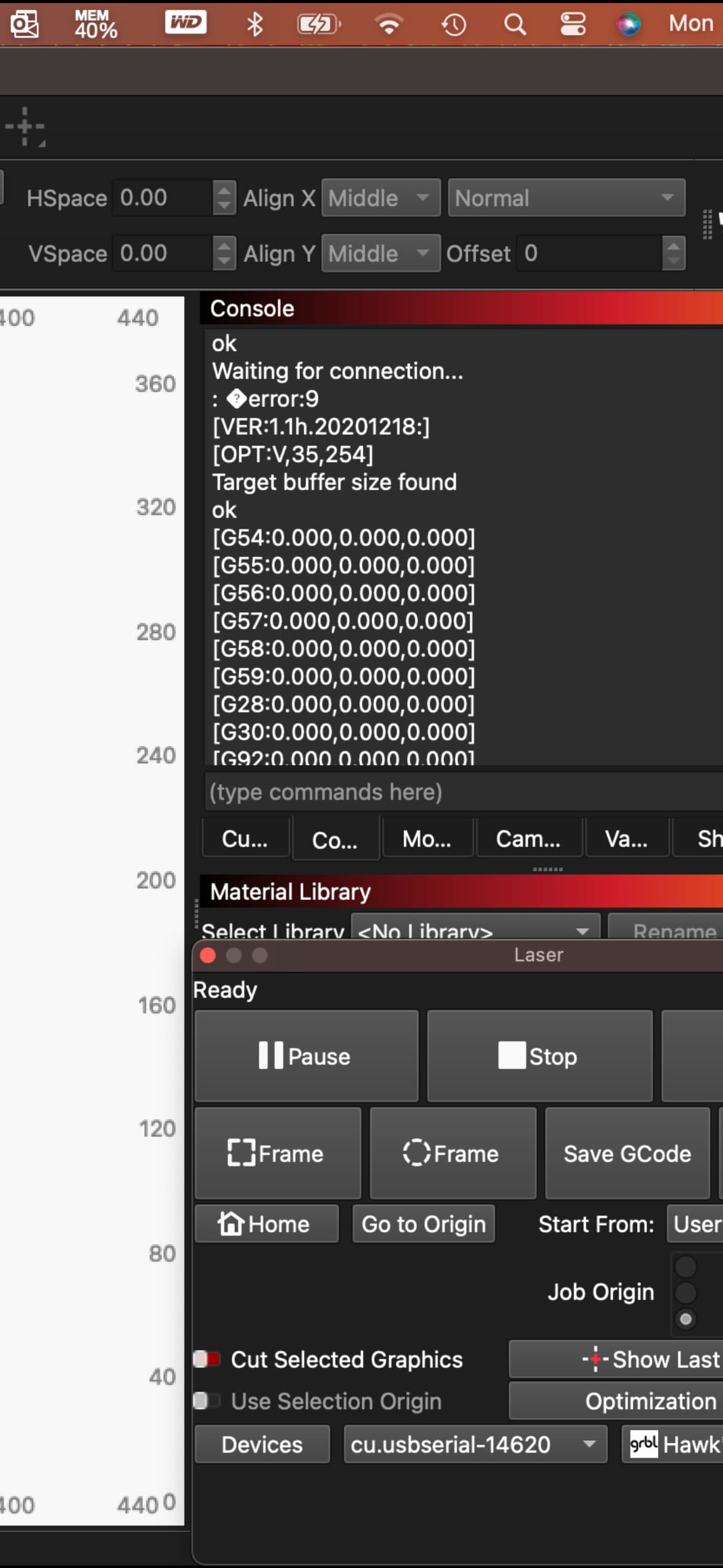Click the HSpace value field
This screenshot has height=1568, width=723.
163,198
